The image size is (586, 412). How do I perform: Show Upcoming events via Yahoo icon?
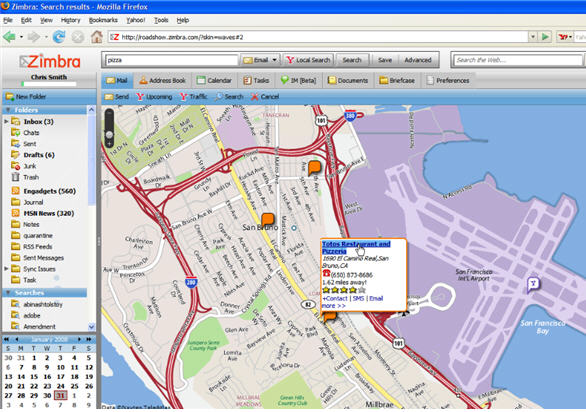coord(154,97)
